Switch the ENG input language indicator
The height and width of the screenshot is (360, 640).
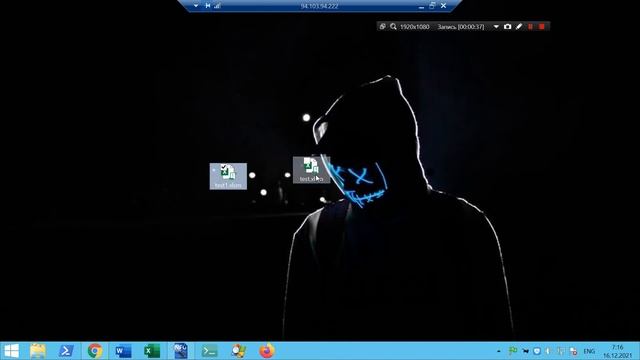click(589, 351)
